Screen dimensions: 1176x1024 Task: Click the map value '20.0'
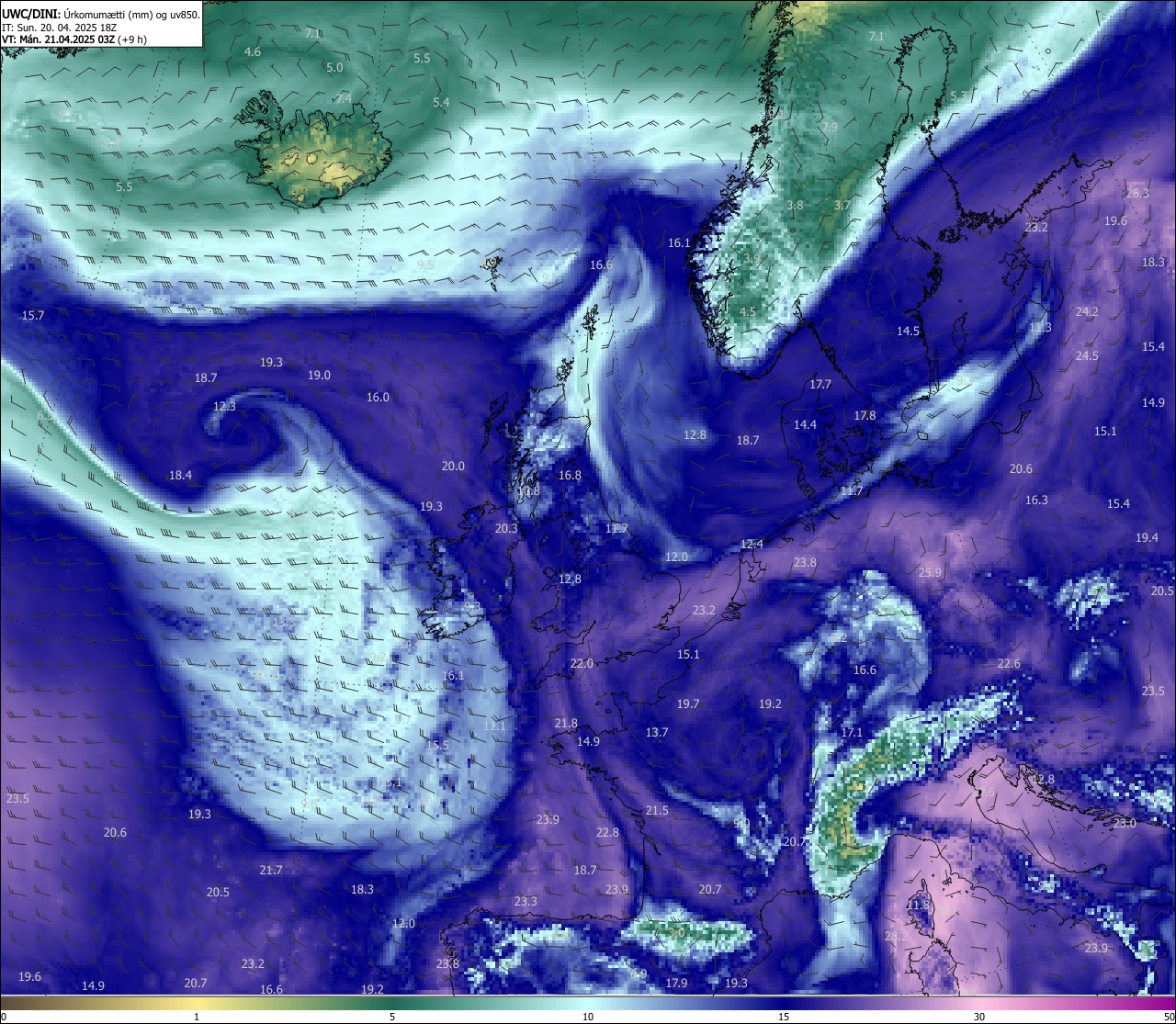[453, 467]
